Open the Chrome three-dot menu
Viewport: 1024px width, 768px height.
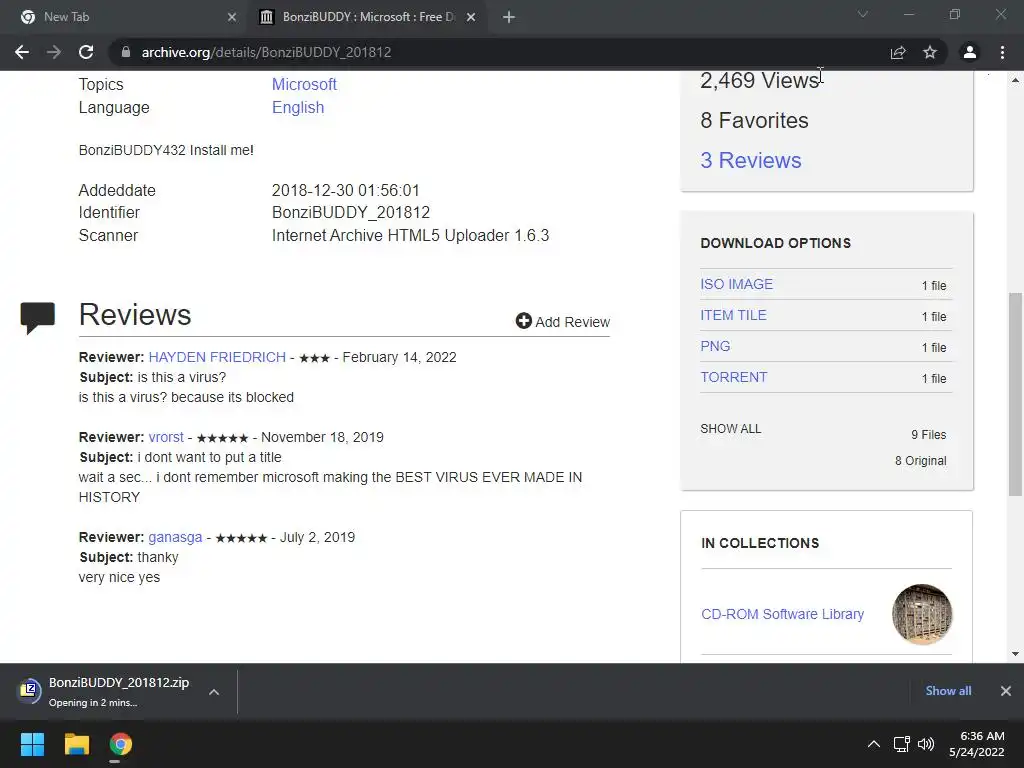pos(1002,52)
